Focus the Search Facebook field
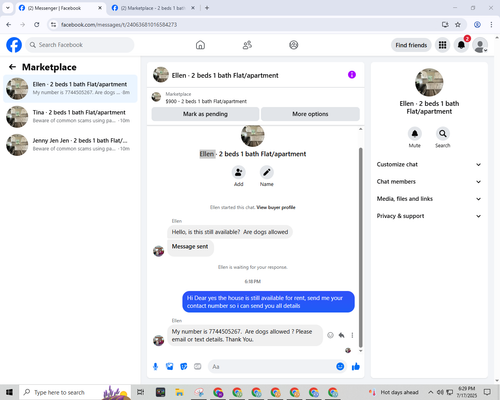This screenshot has height=400, width=500. click(80, 45)
